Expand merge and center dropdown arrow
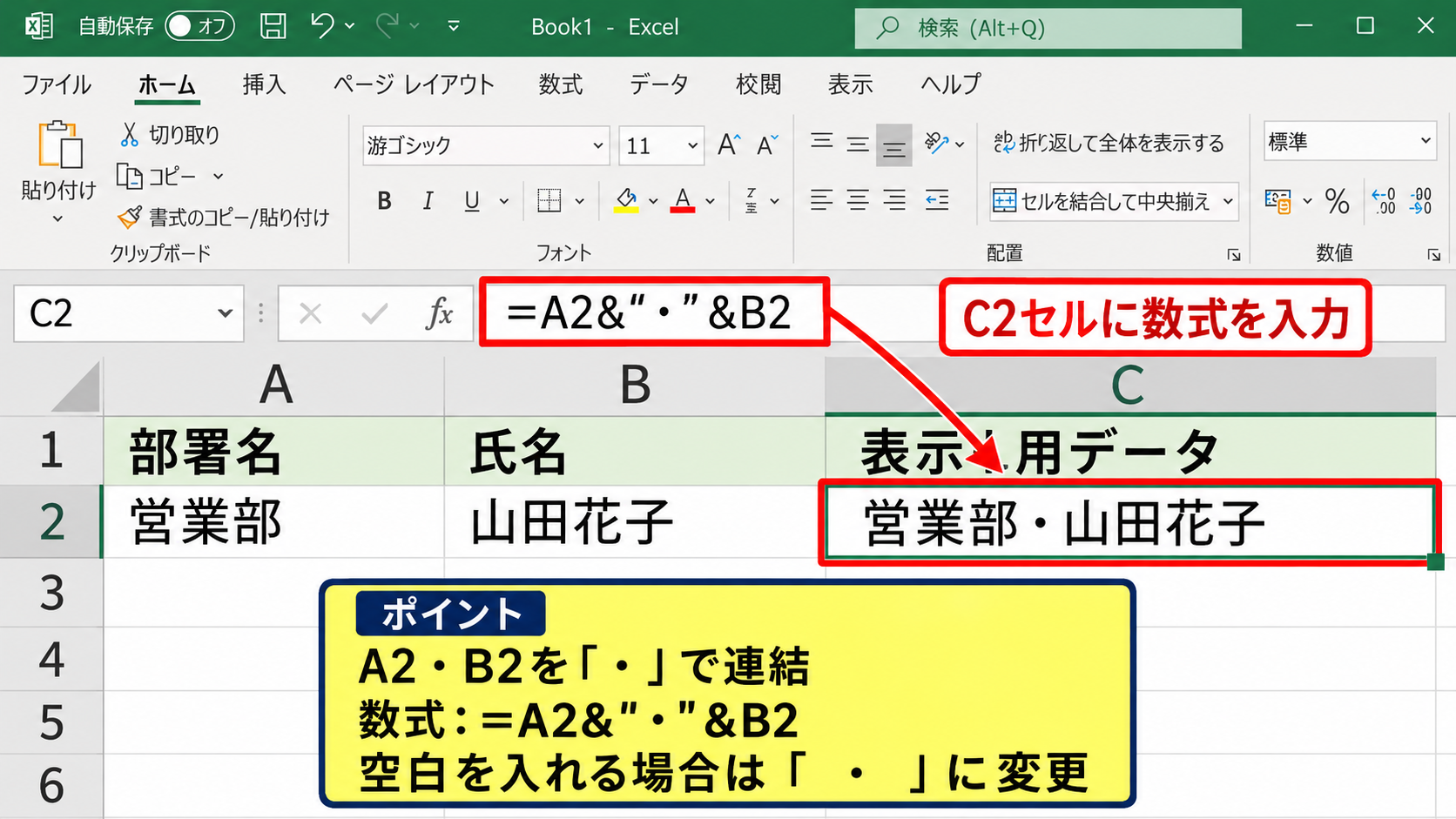The height and width of the screenshot is (819, 1456). pos(1228,201)
